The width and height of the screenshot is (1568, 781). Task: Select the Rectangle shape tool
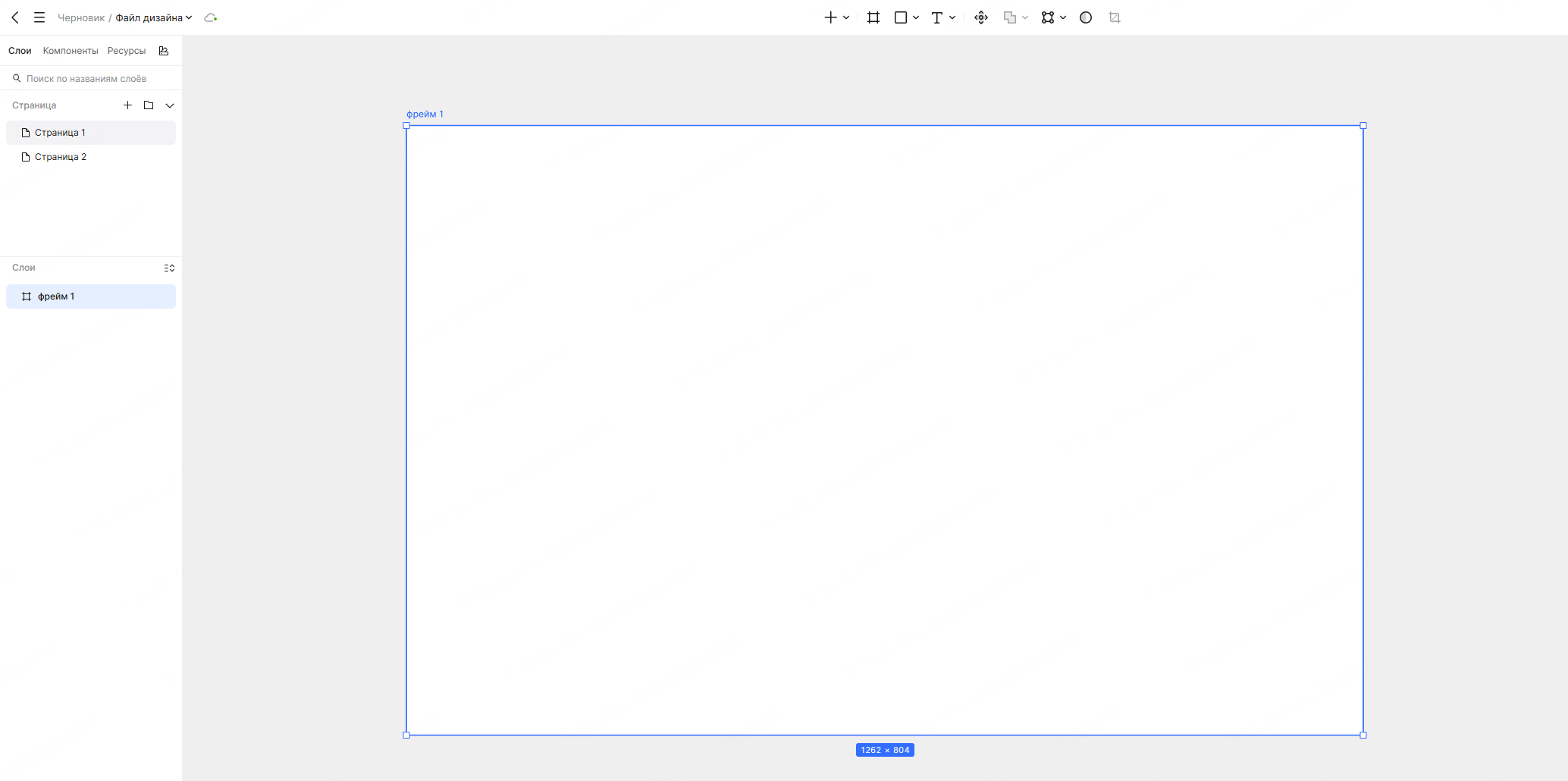coord(901,17)
